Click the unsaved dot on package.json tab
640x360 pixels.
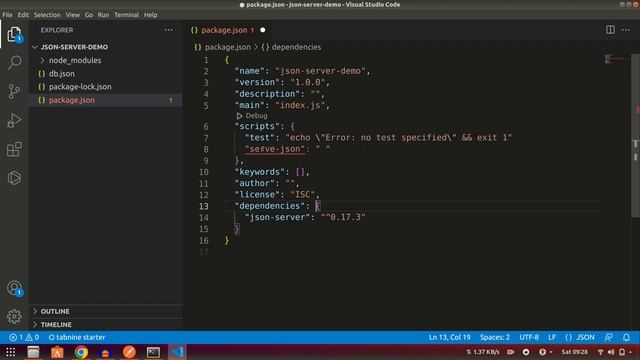tap(262, 30)
